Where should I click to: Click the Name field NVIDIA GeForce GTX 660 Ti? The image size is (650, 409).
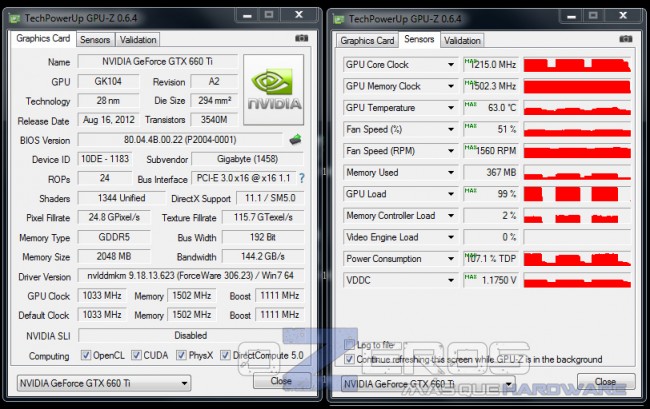pyautogui.click(x=158, y=61)
